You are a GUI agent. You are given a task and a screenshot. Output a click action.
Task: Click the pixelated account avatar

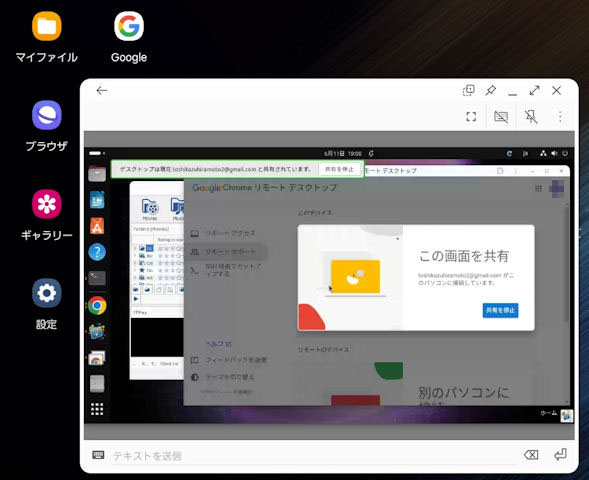pyautogui.click(x=557, y=189)
